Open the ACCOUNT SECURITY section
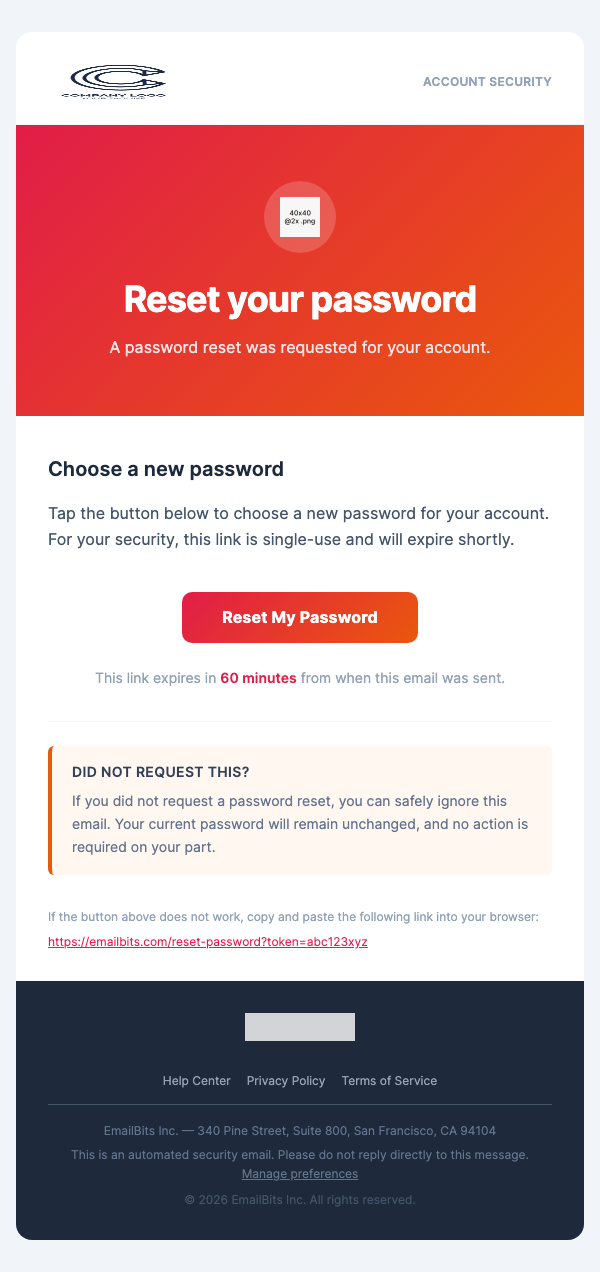The image size is (600, 1272). point(487,81)
